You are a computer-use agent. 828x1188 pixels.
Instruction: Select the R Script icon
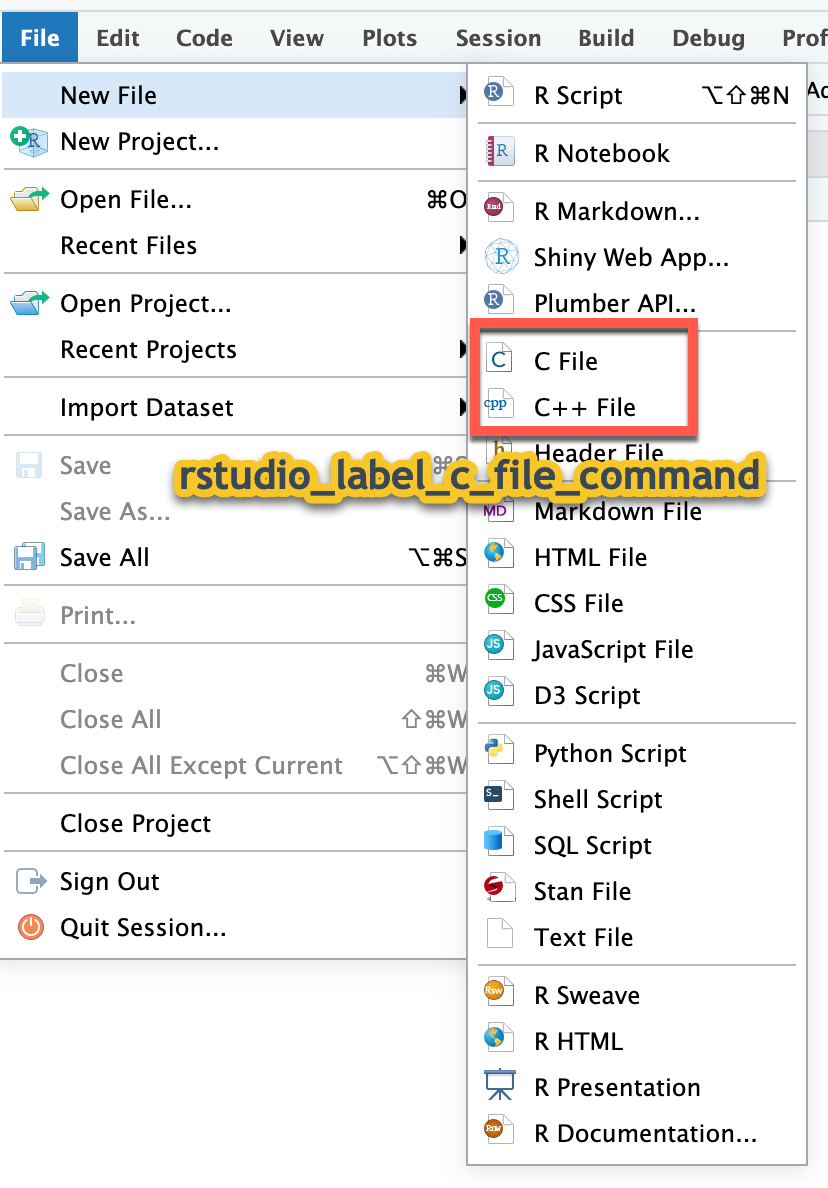pyautogui.click(x=499, y=94)
